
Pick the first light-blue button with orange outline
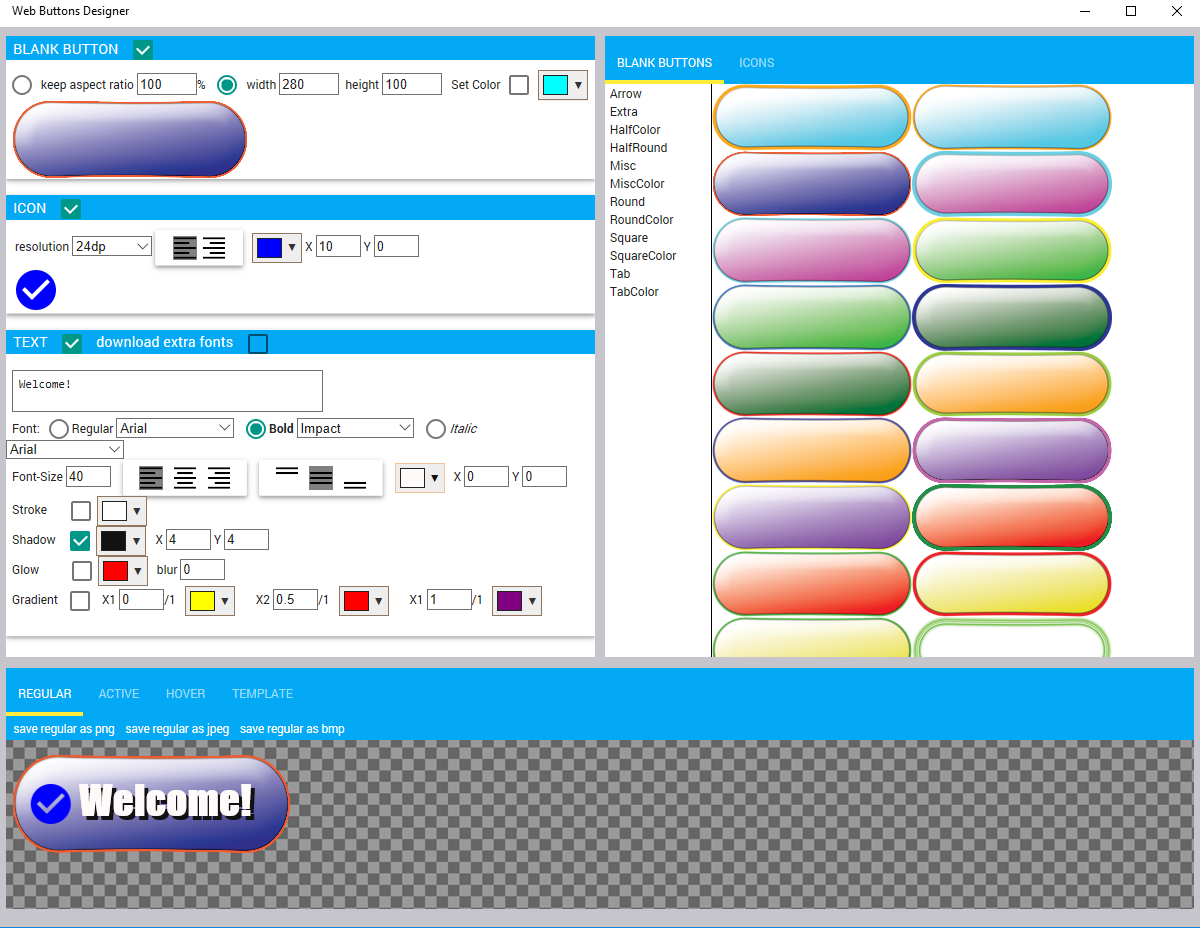(x=812, y=118)
